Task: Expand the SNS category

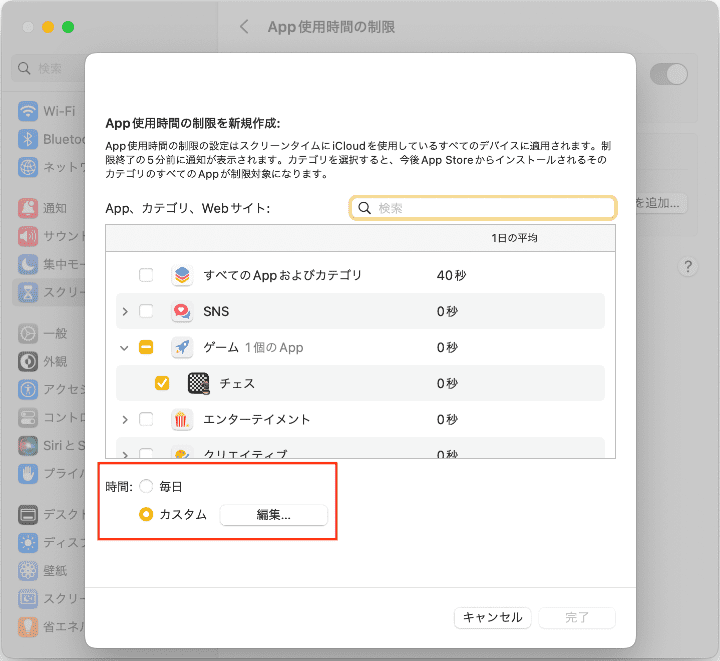Action: [x=125, y=311]
